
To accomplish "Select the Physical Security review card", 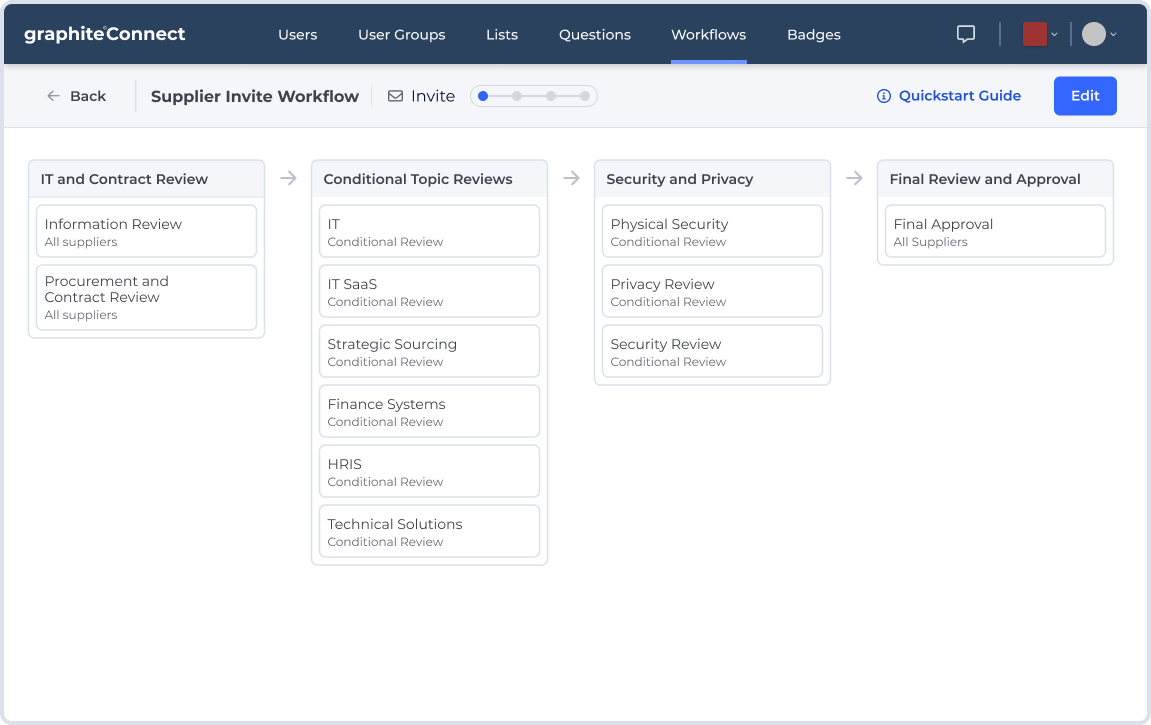I will click(712, 231).
